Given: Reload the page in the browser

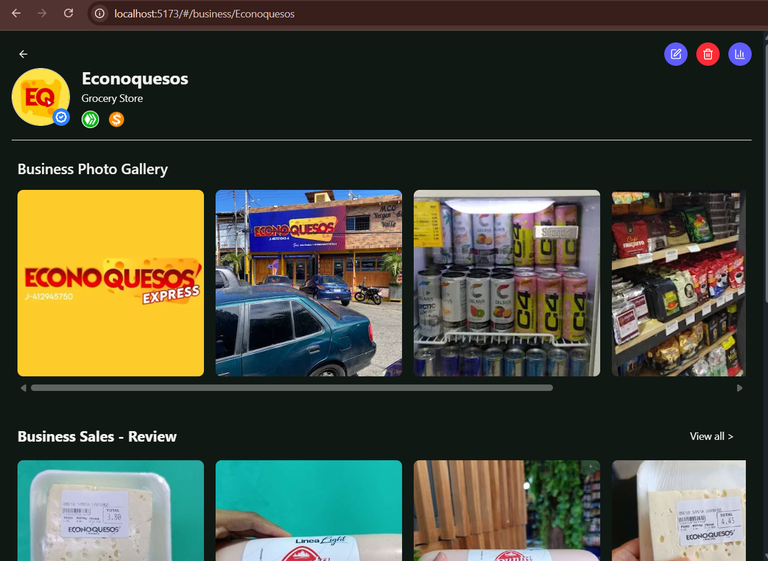Looking at the screenshot, I should (68, 13).
